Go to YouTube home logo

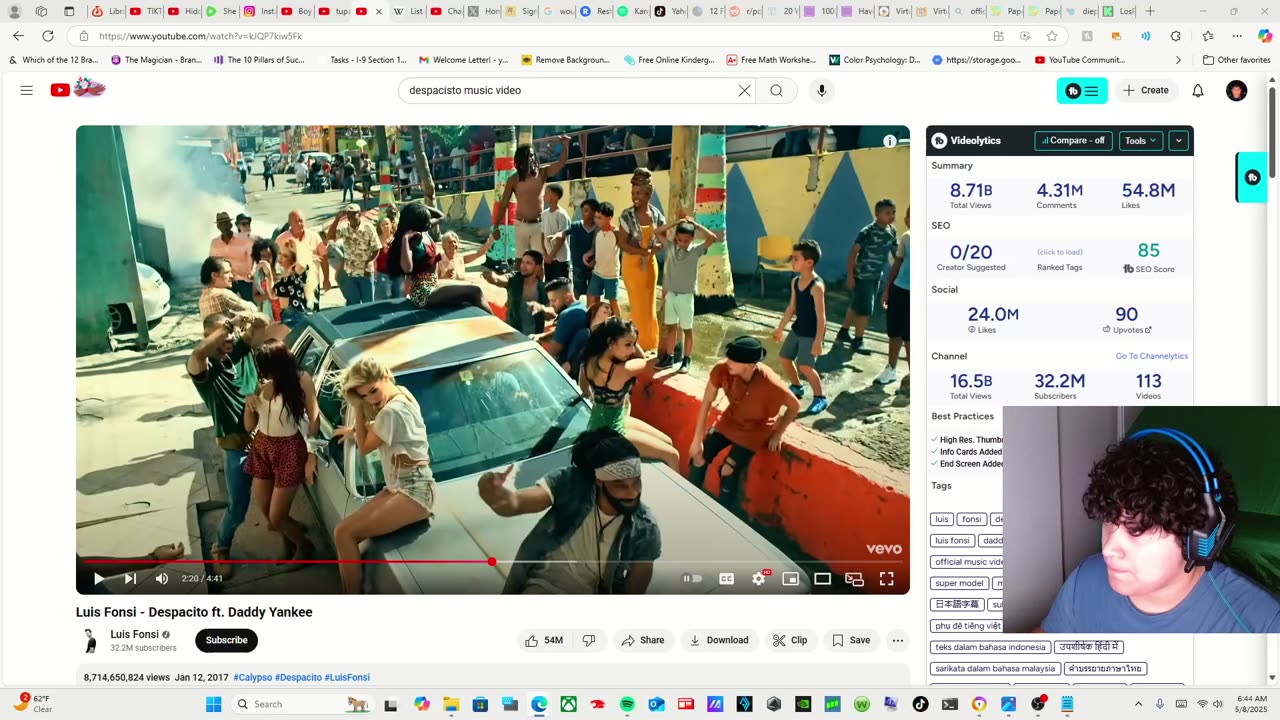pyautogui.click(x=78, y=89)
